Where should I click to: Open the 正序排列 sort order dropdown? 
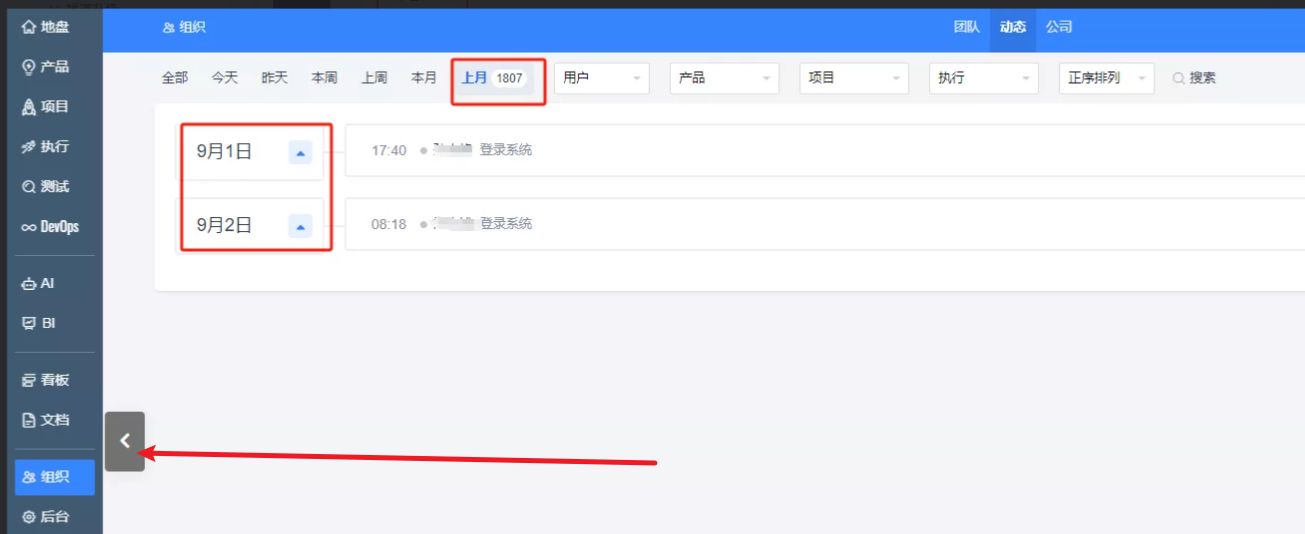click(1106, 78)
